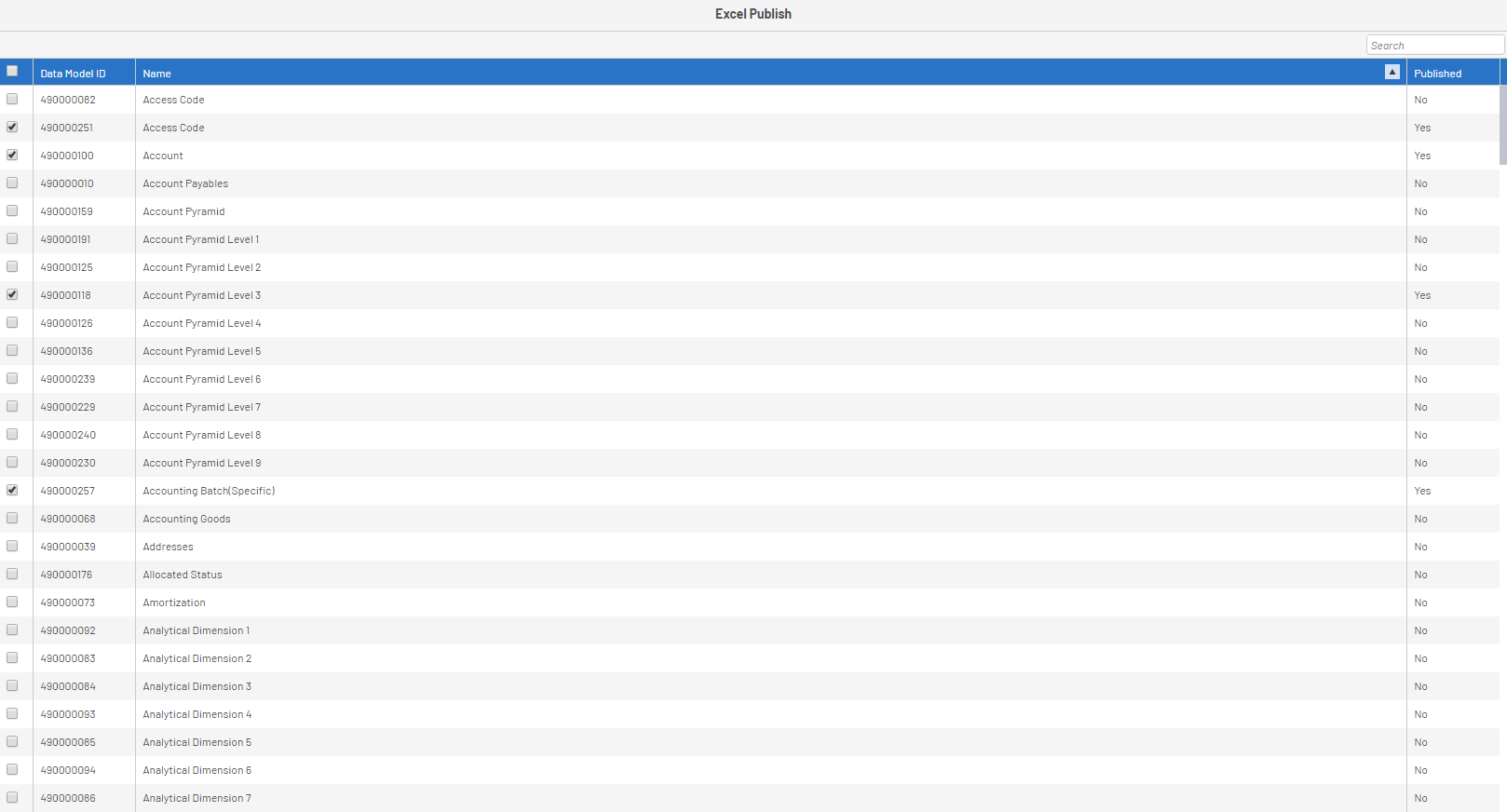Check the Addresses row checkbox
The image size is (1507, 812).
coord(12,546)
